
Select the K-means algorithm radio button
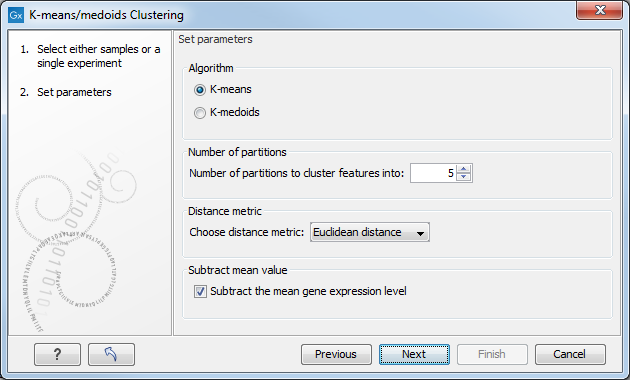click(x=200, y=90)
